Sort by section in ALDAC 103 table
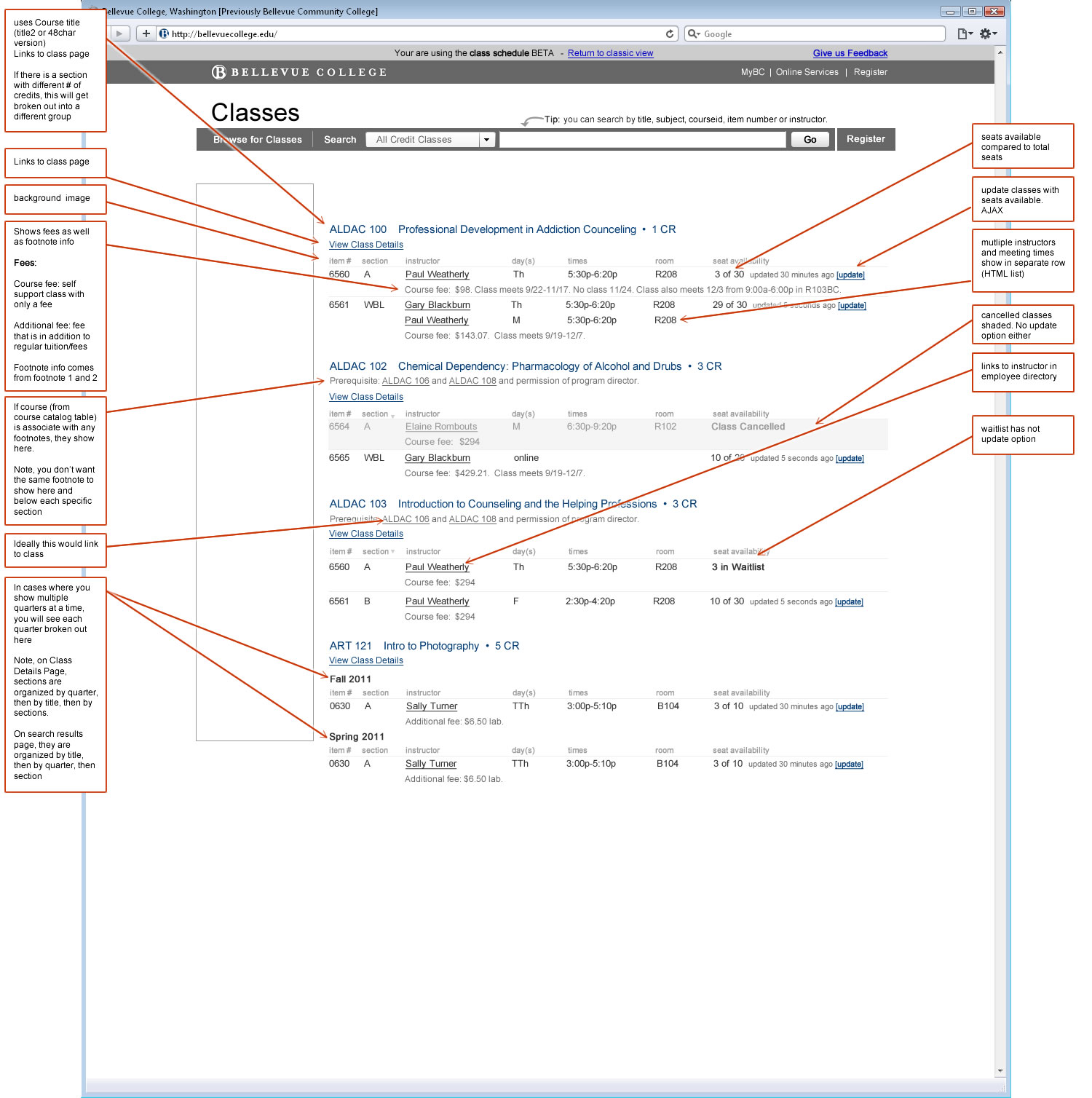 [x=379, y=552]
